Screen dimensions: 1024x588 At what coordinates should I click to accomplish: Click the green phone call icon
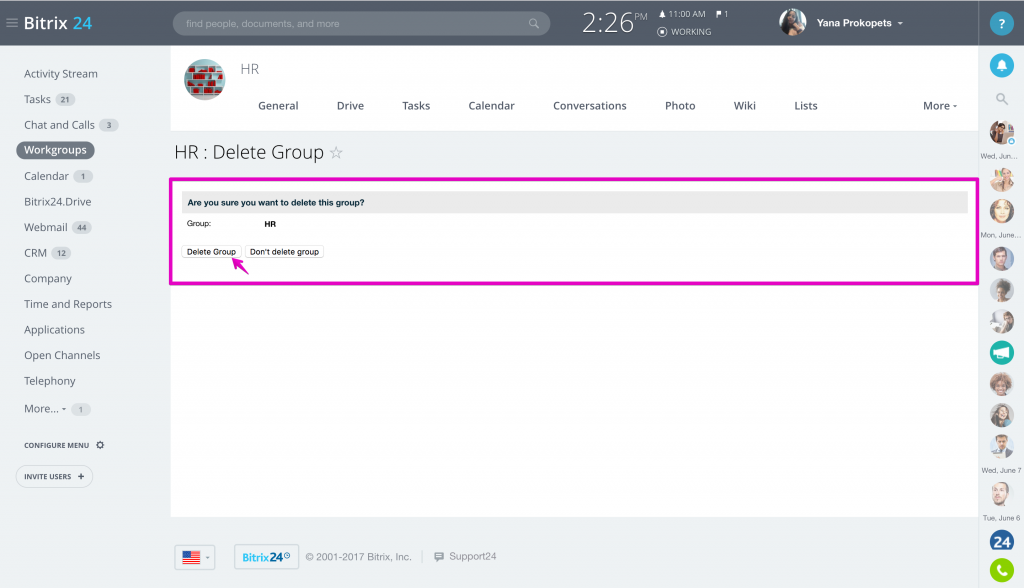point(1001,570)
